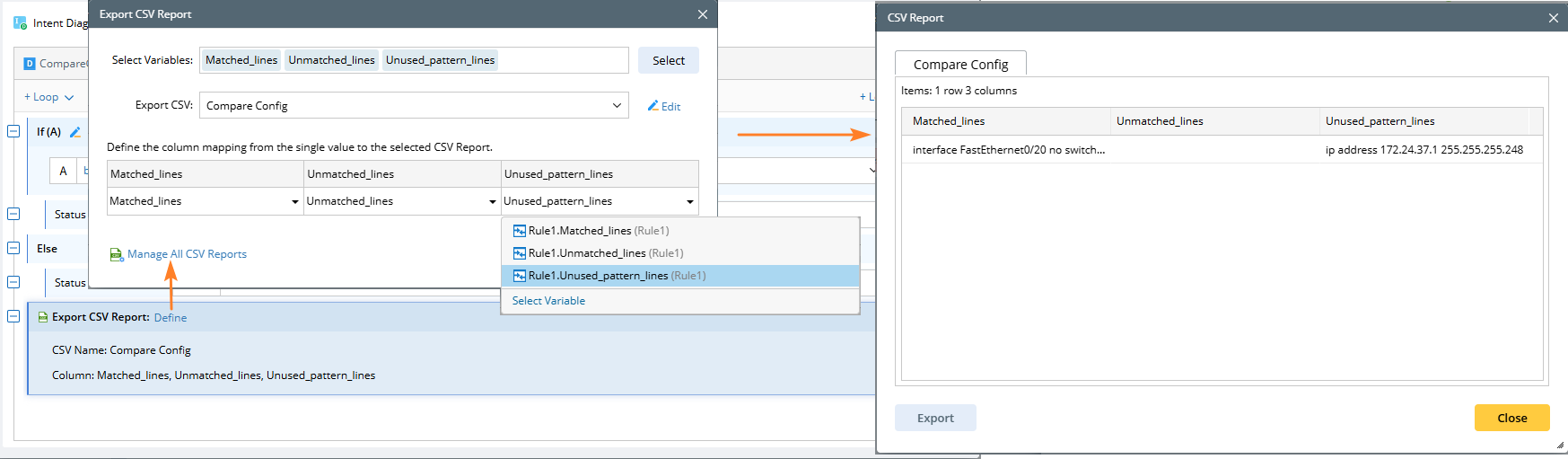Image resolution: width=1568 pixels, height=459 pixels.
Task: Collapse the If (A) block
Action: (x=13, y=131)
